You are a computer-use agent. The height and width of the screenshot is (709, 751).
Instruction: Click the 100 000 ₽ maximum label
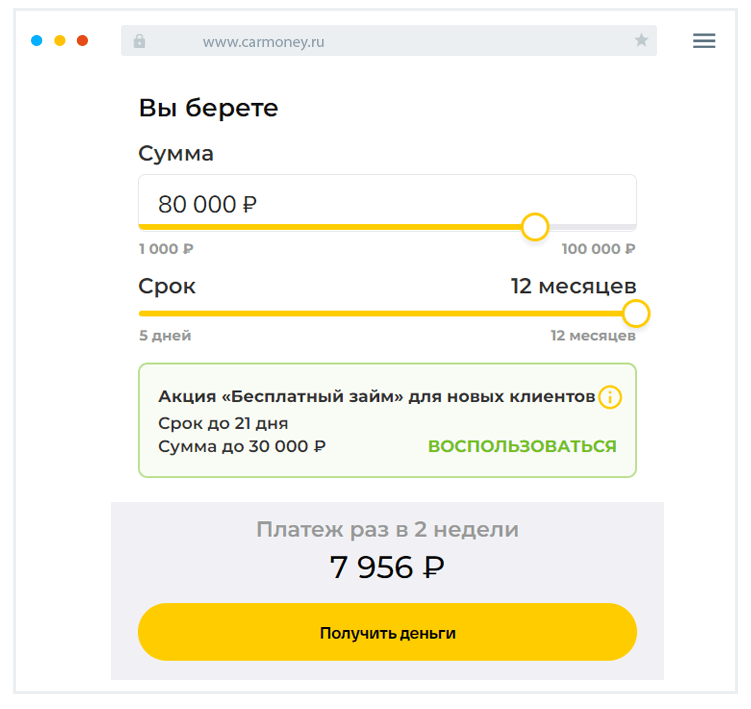tap(598, 249)
